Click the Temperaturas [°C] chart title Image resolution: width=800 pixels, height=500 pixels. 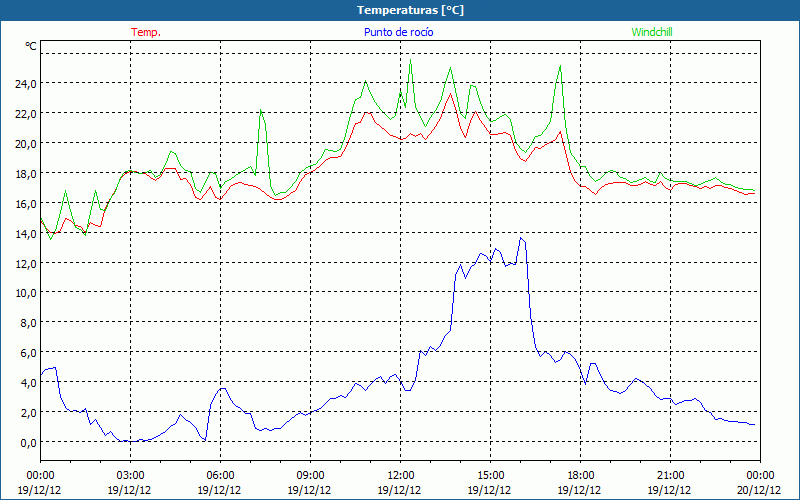pos(411,10)
